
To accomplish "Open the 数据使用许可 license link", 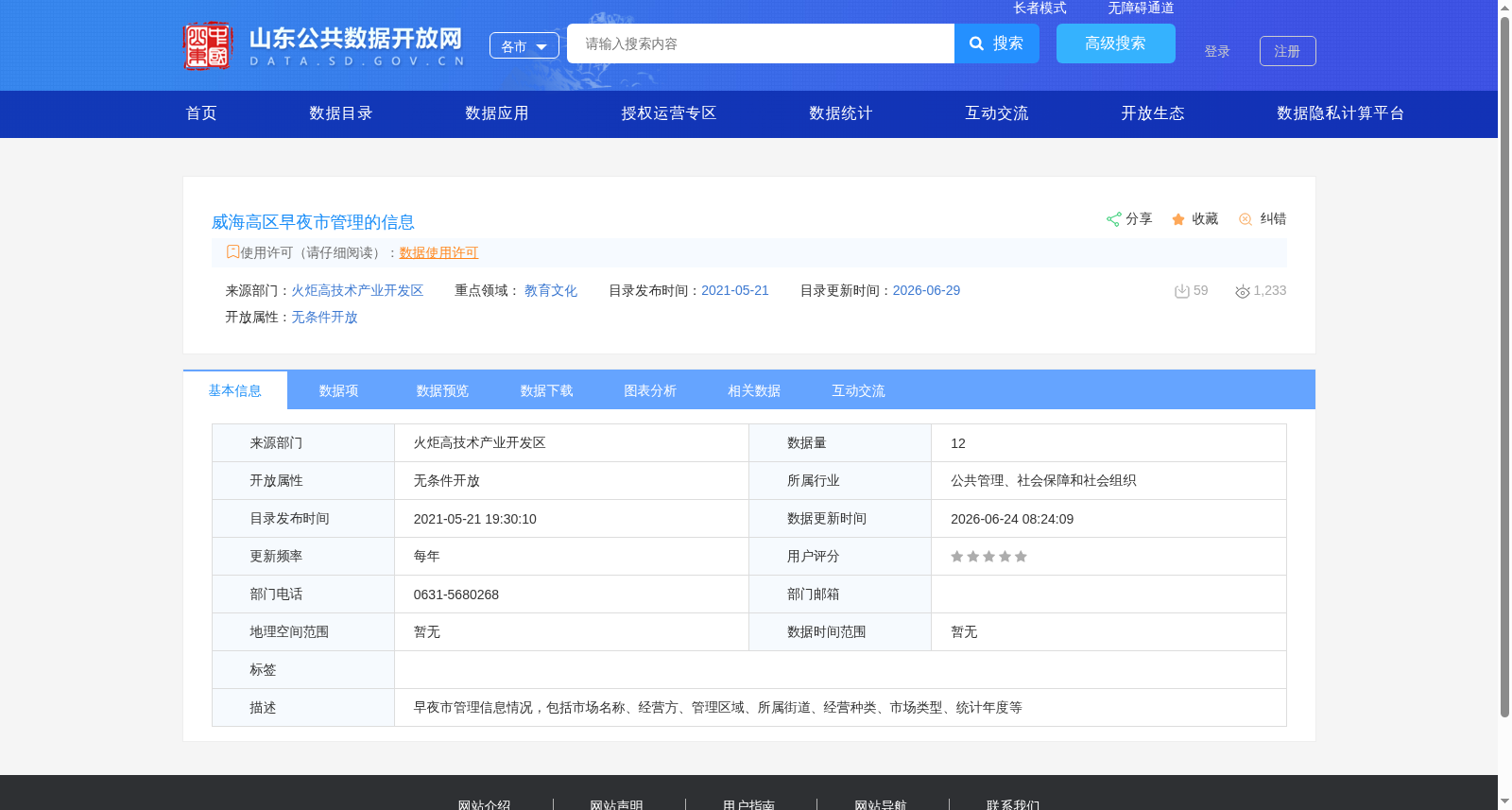I will 439,252.
